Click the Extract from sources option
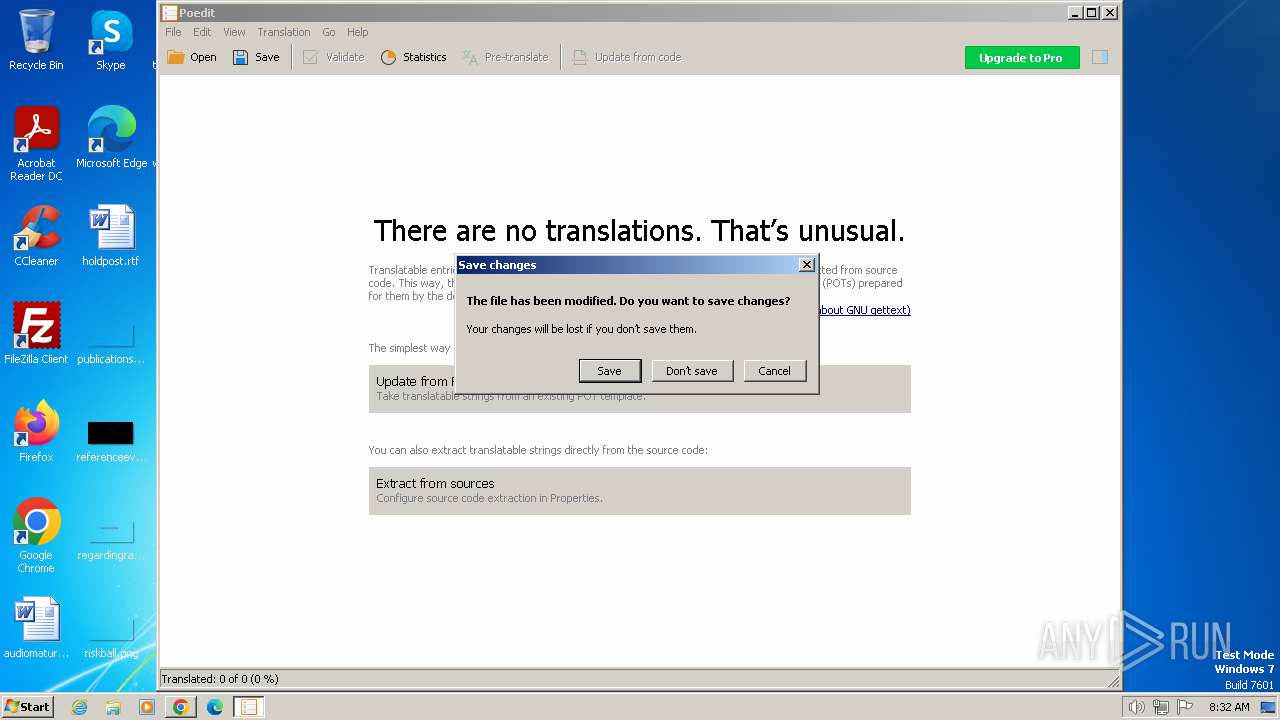This screenshot has width=1280, height=720. pos(640,490)
